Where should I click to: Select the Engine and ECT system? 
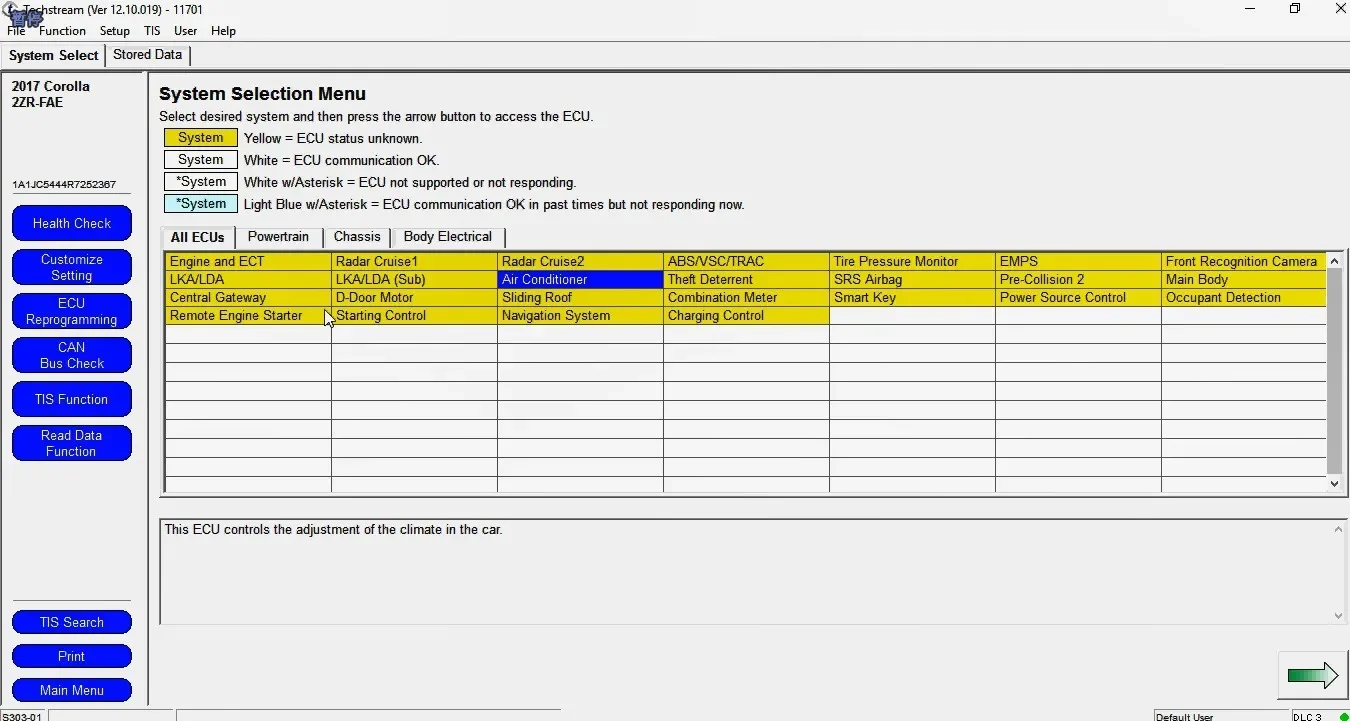tap(248, 261)
